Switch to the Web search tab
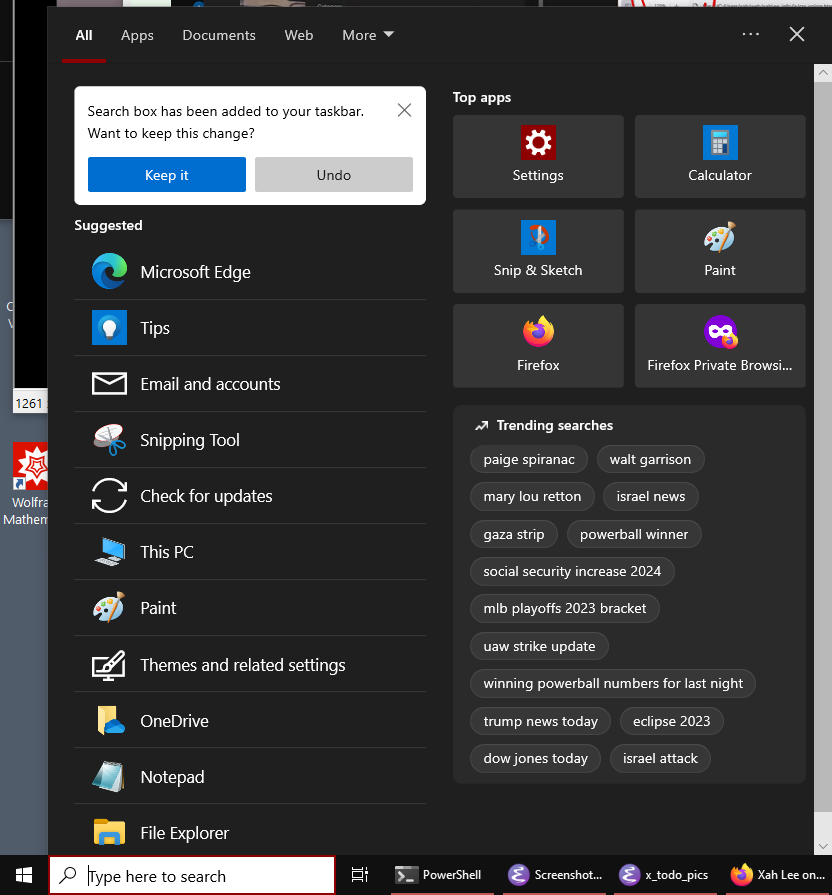 click(x=299, y=35)
